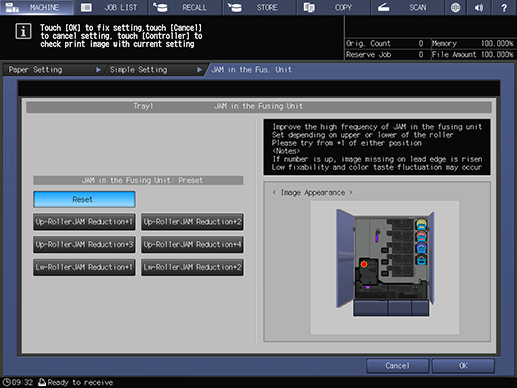This screenshot has width=517, height=388.
Task: Click the Ready to receive status icon
Action: (x=42, y=382)
